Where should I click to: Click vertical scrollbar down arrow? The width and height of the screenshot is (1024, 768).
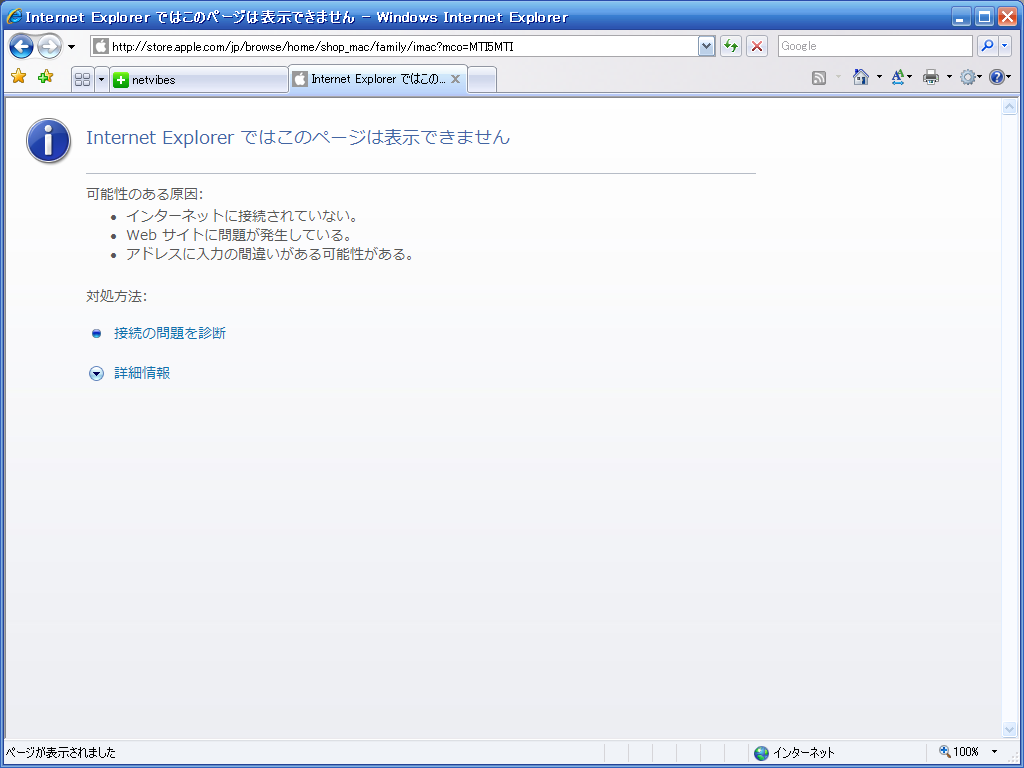[x=1010, y=729]
